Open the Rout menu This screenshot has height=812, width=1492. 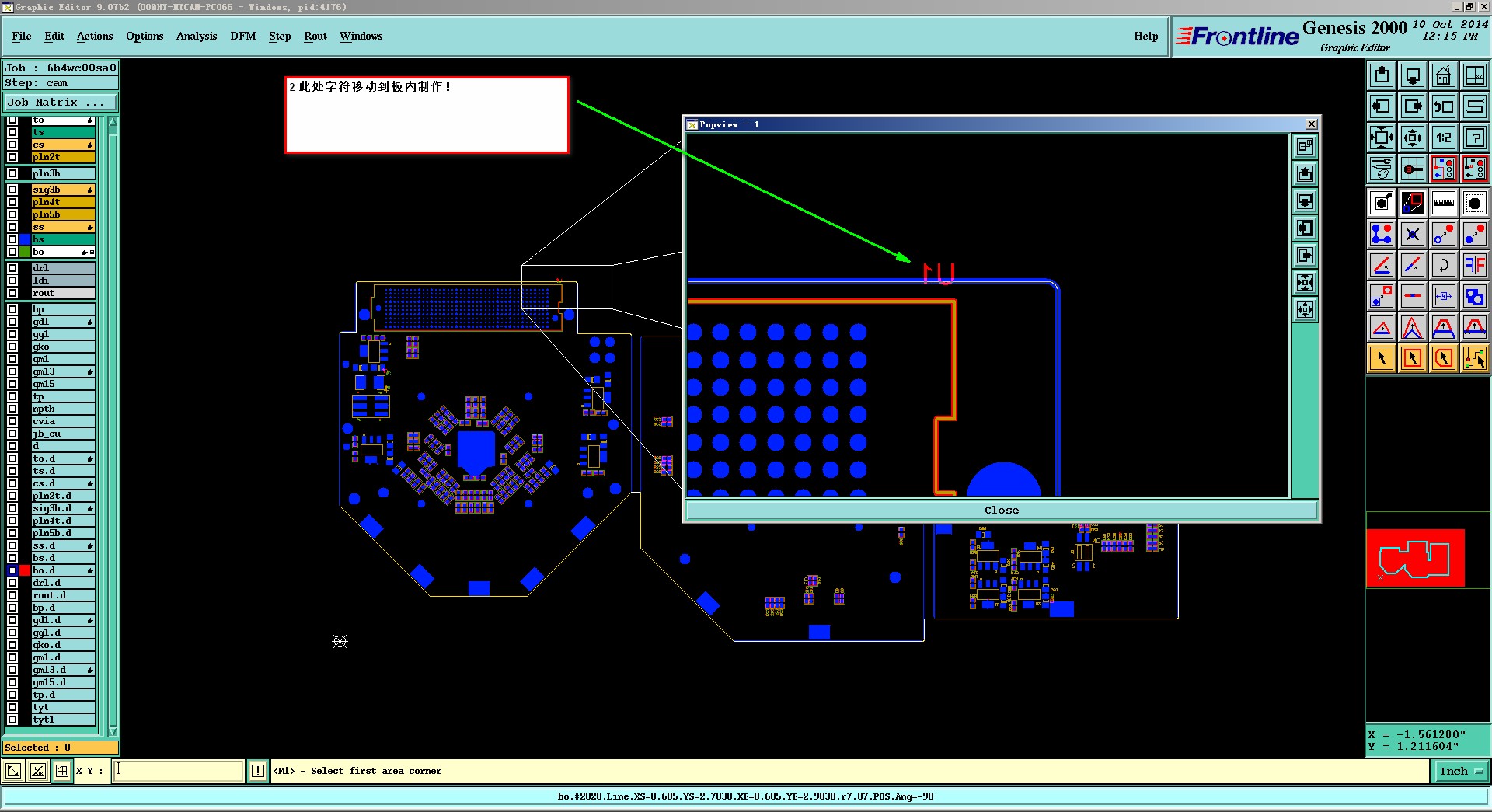(x=315, y=37)
